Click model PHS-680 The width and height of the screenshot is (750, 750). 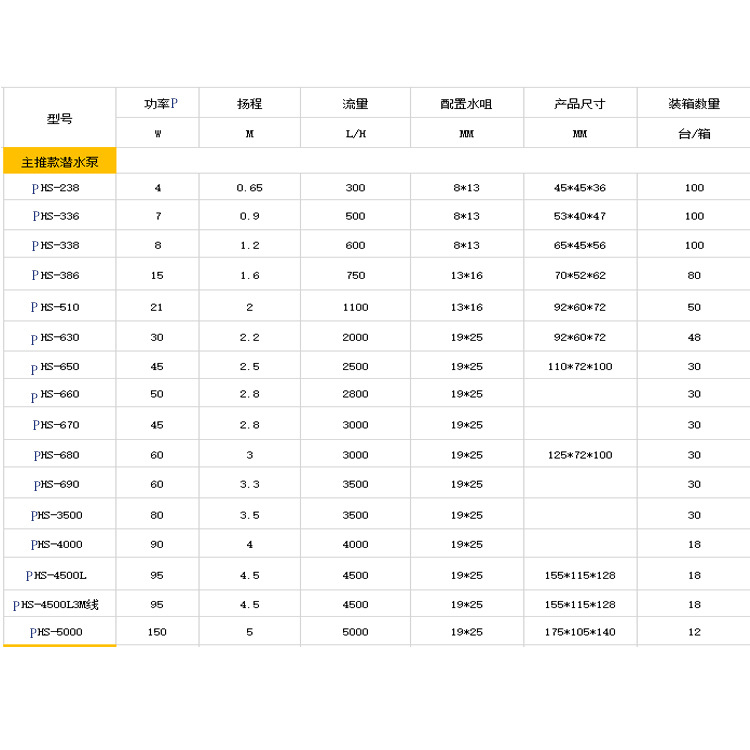click(56, 455)
